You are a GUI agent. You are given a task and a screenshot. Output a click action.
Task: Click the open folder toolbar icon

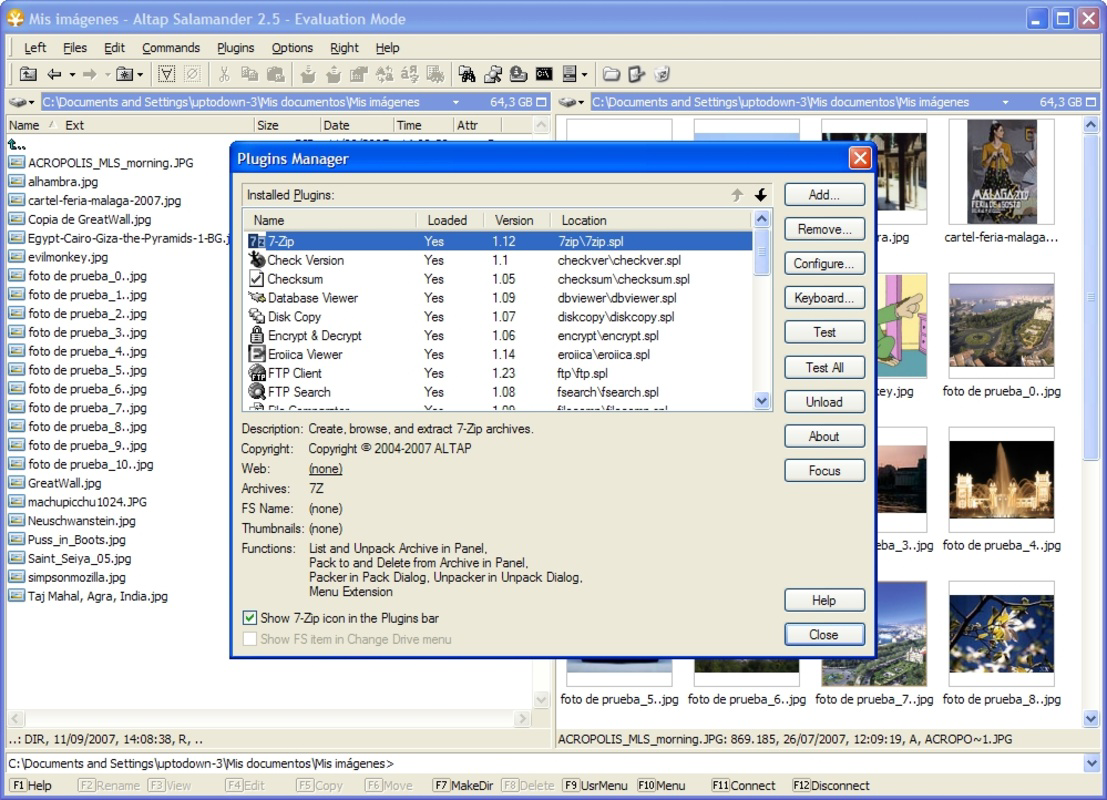coord(611,74)
